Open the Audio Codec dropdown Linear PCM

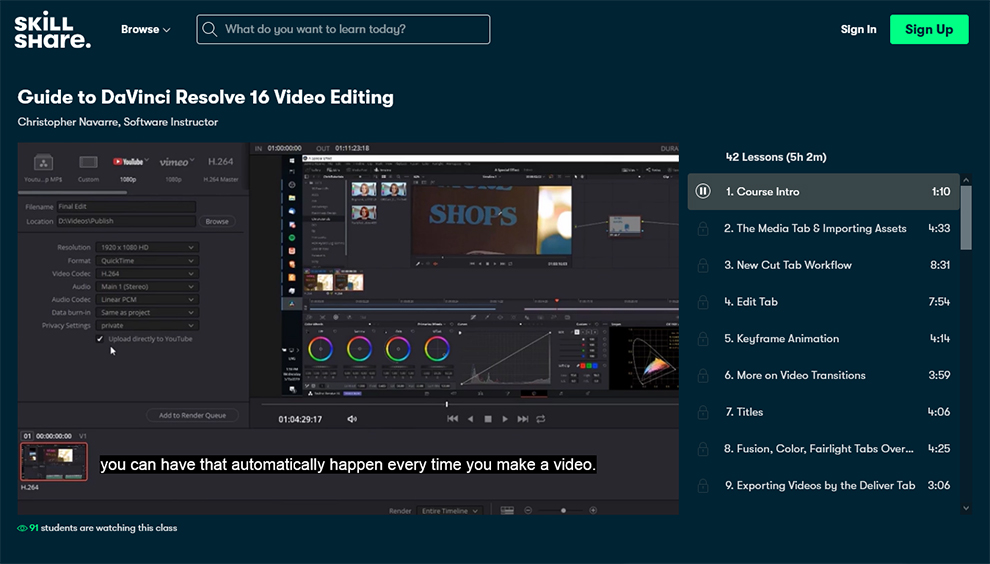pos(146,299)
